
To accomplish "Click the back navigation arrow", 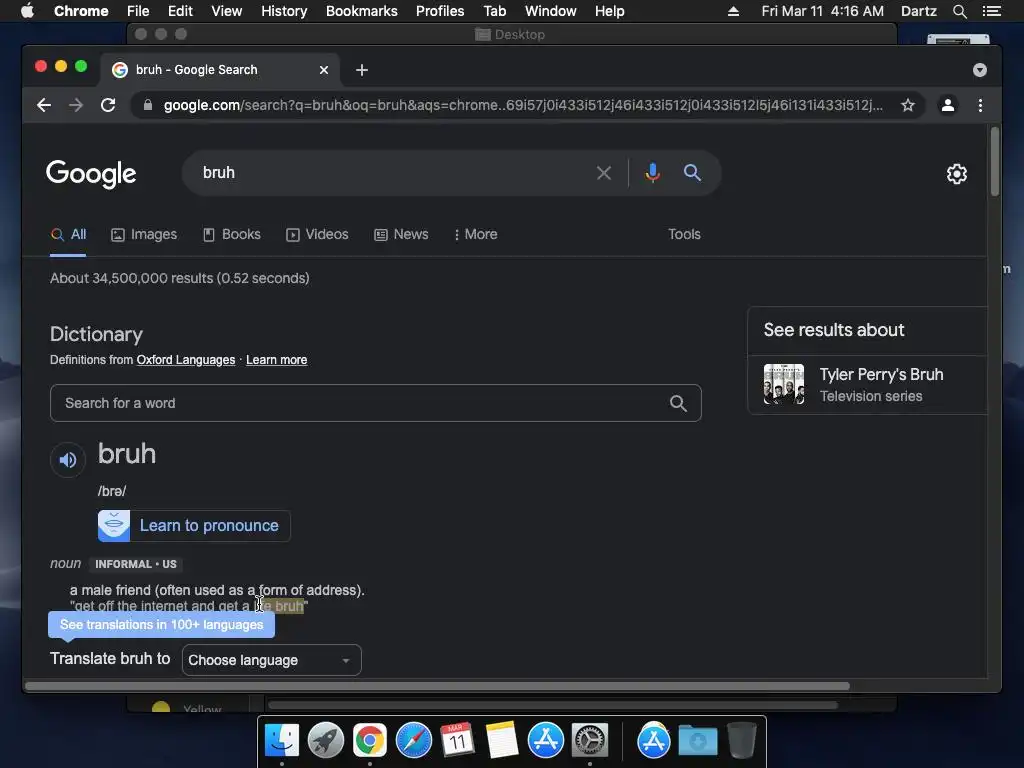I will [44, 105].
